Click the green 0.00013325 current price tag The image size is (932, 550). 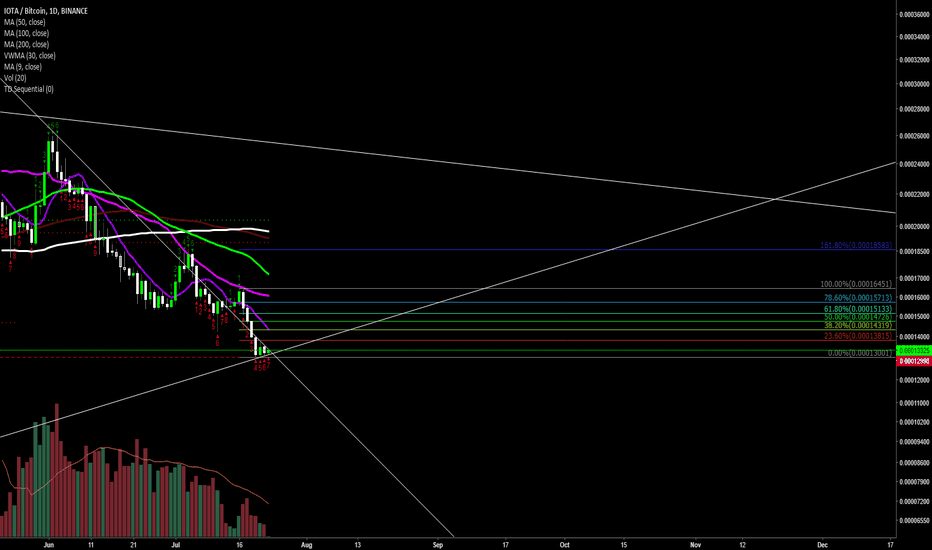[914, 351]
